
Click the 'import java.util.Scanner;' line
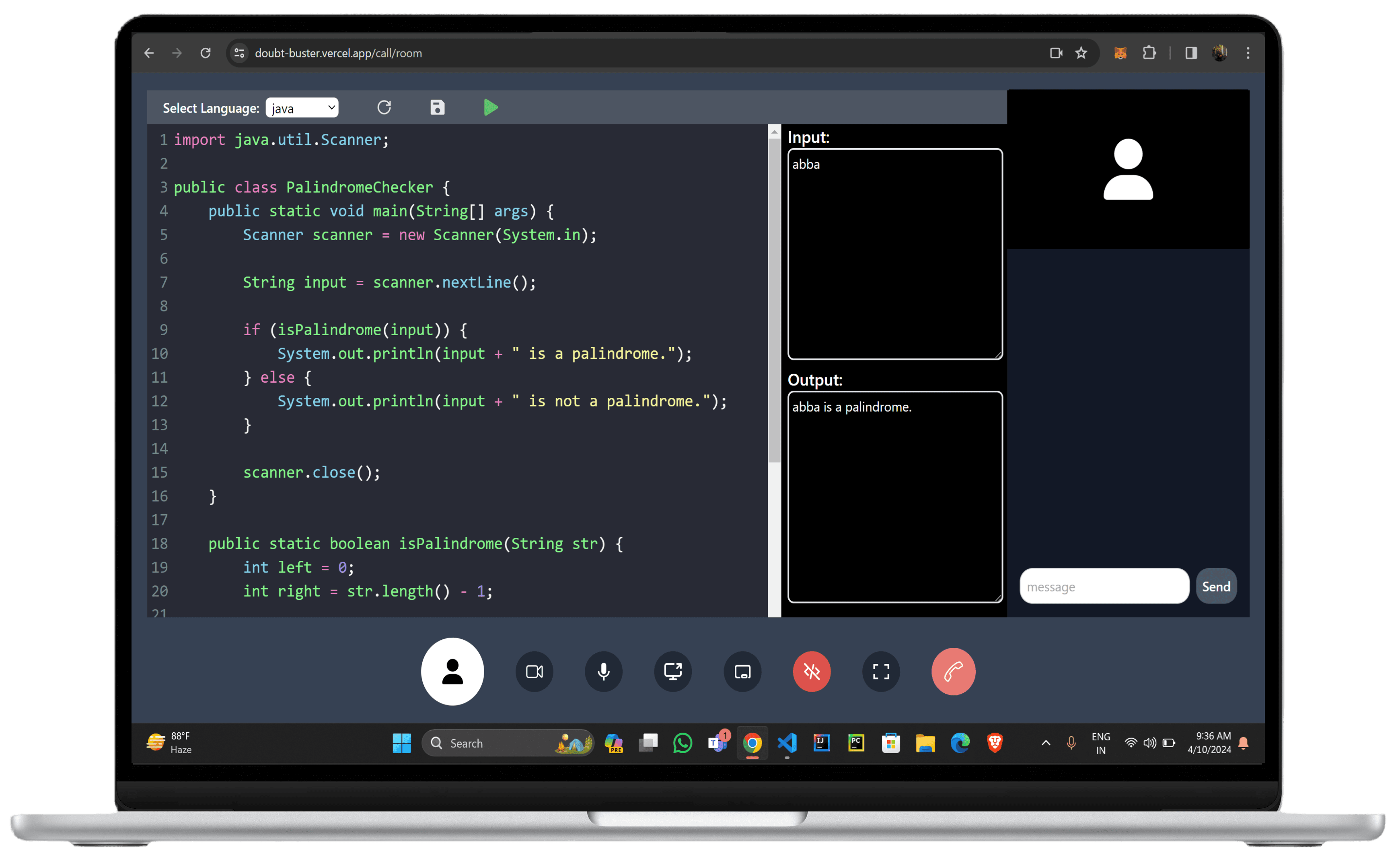[281, 140]
